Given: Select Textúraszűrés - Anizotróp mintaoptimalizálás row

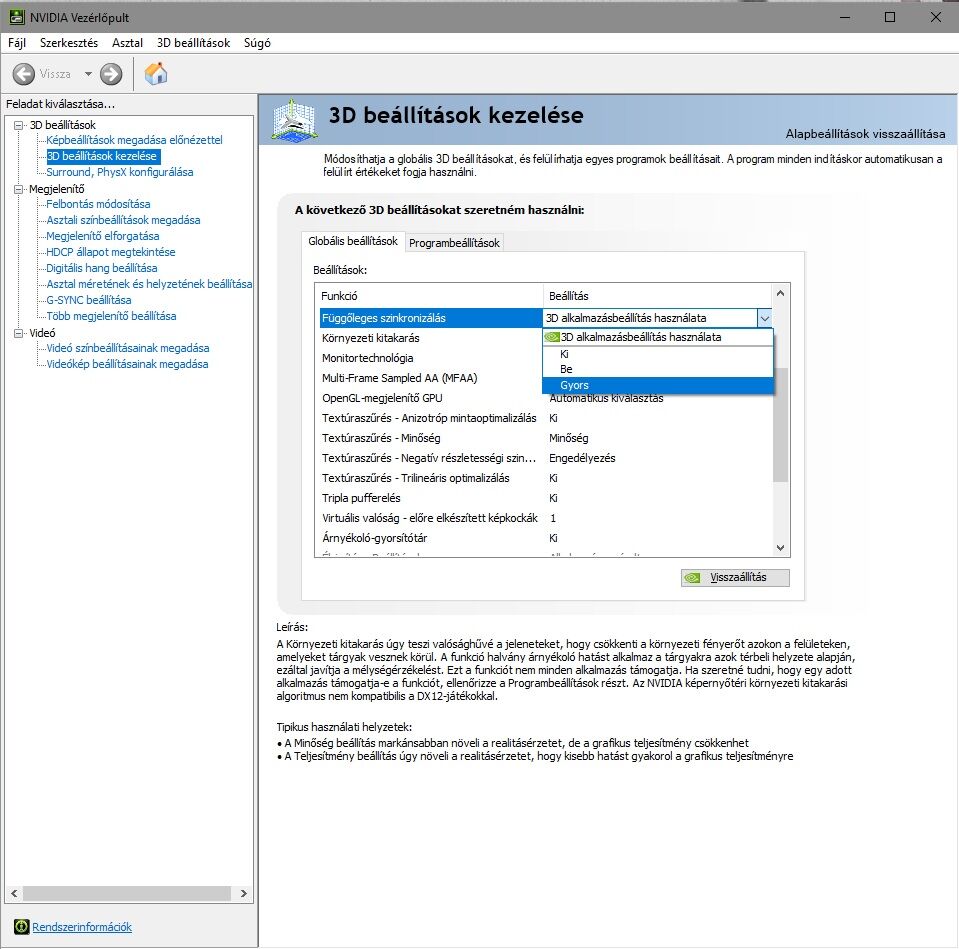Looking at the screenshot, I should click(546, 418).
